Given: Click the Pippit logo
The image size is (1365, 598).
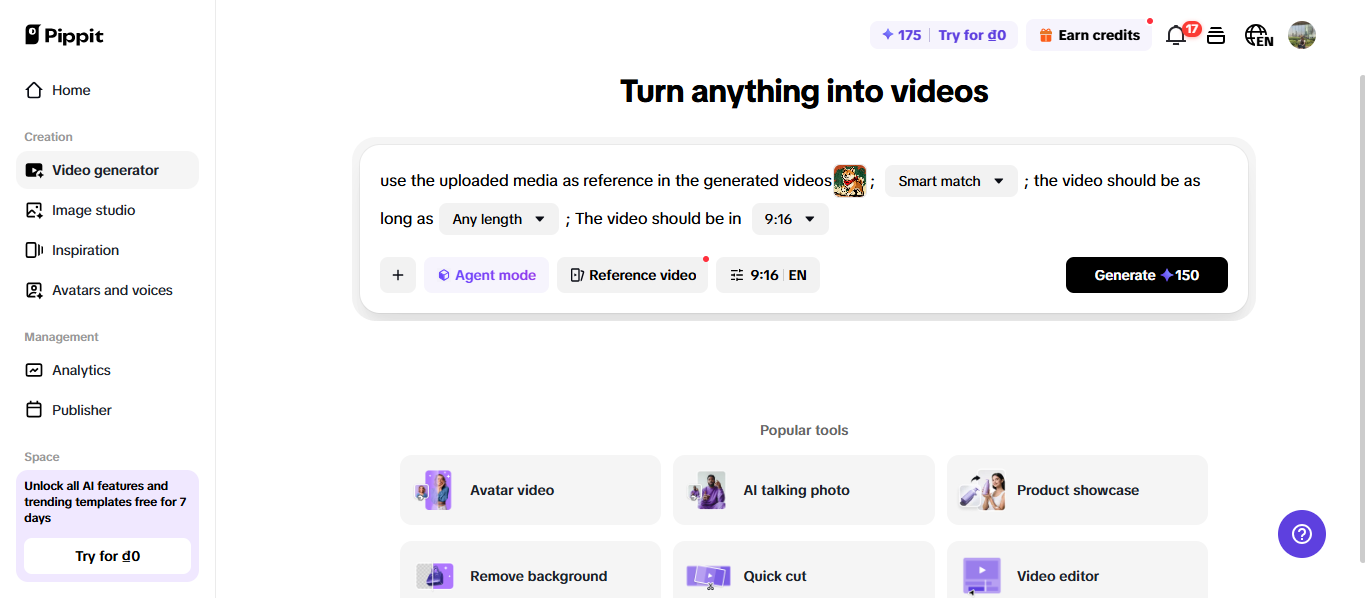Looking at the screenshot, I should coord(64,35).
